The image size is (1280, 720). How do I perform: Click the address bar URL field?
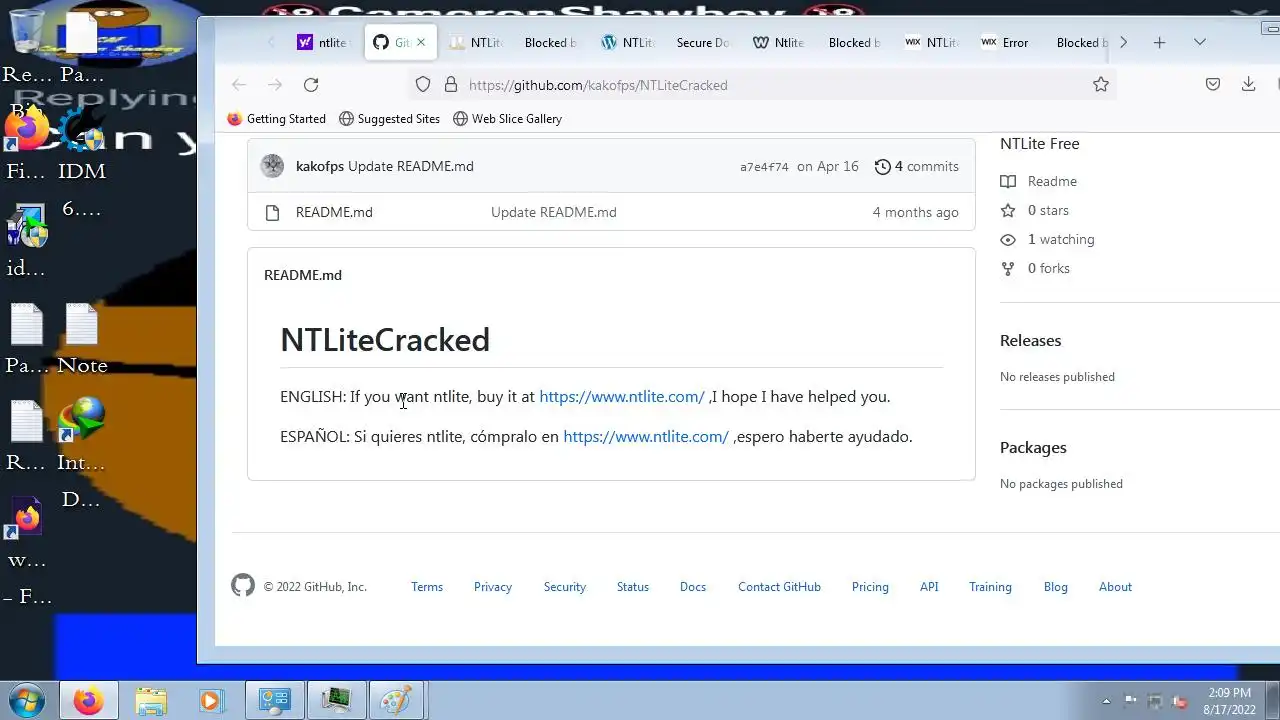coord(770,85)
